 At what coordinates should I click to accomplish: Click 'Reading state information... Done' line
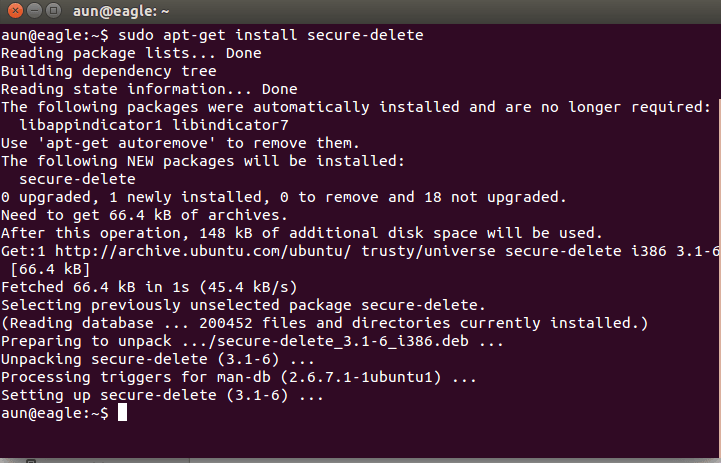[149, 89]
